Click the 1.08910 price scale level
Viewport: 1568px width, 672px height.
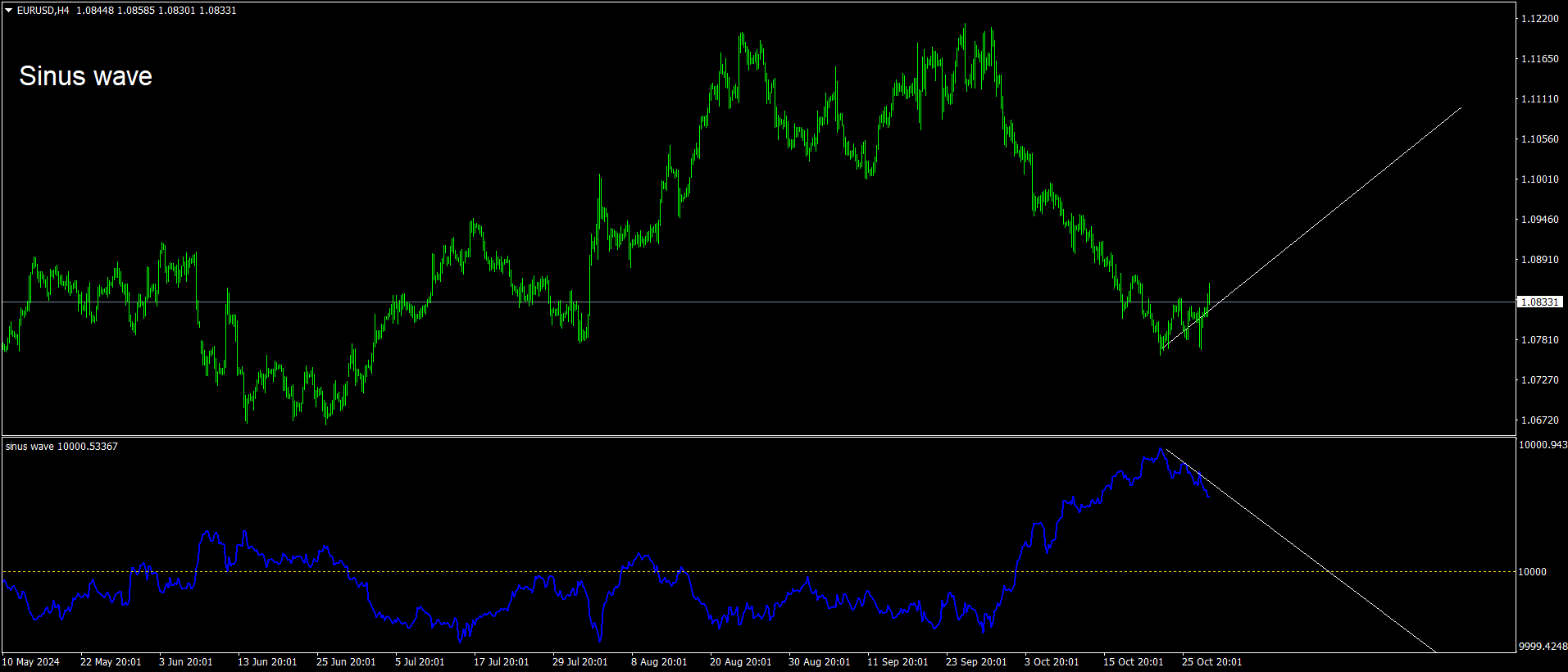(1539, 260)
